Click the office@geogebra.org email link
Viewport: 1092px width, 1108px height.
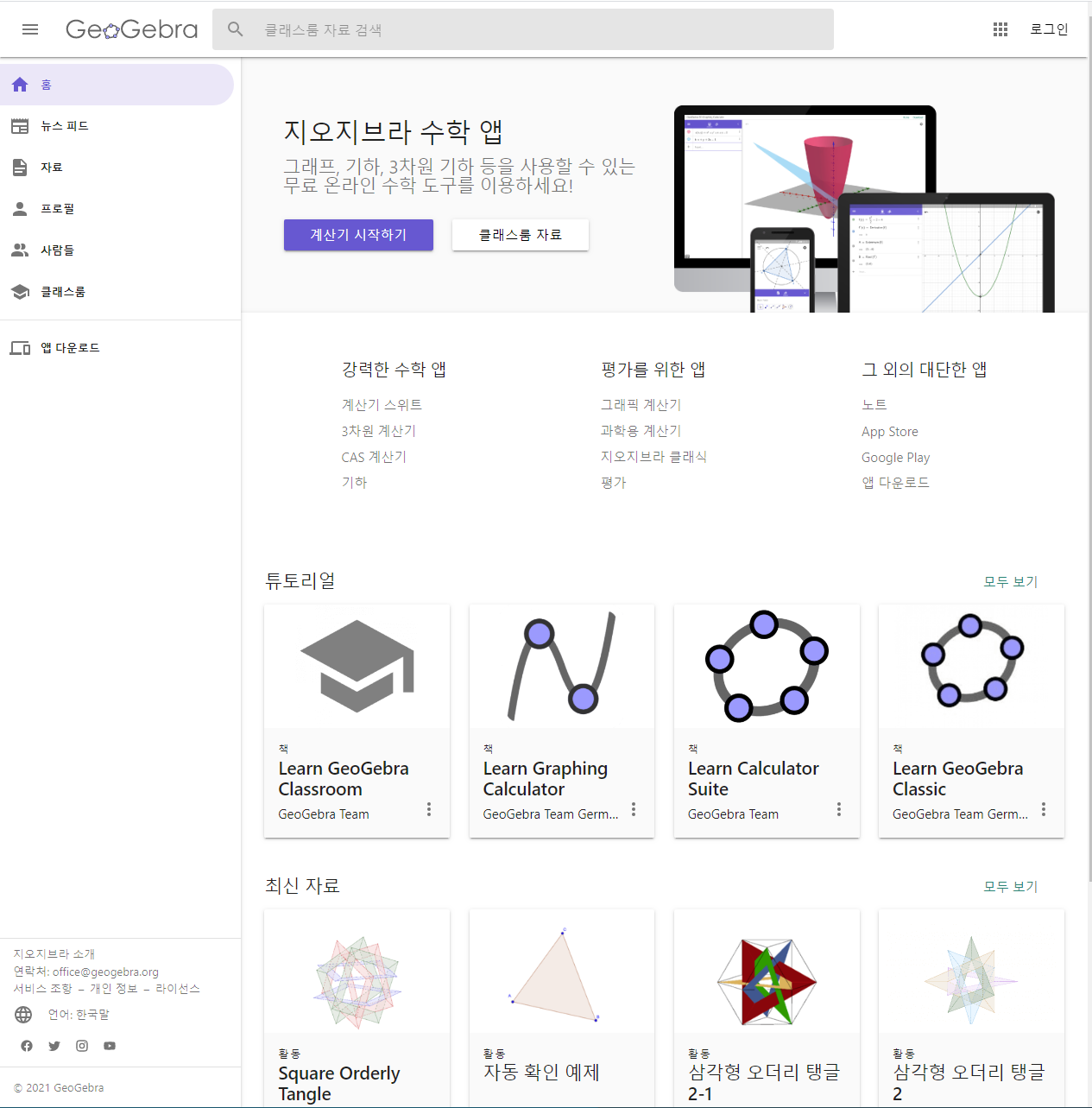pos(105,972)
